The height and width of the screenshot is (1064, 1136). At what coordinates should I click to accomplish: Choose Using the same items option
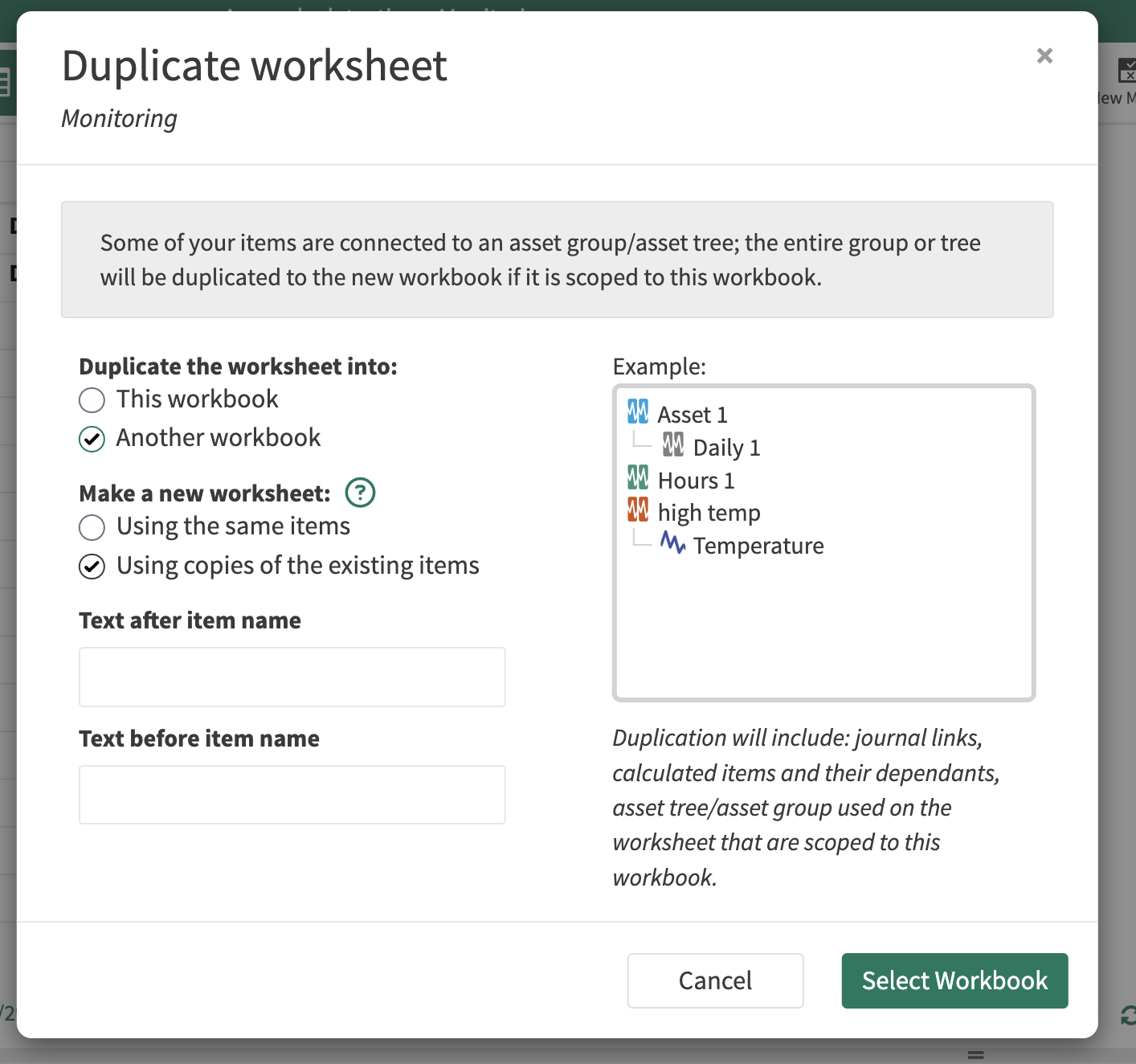pyautogui.click(x=92, y=527)
